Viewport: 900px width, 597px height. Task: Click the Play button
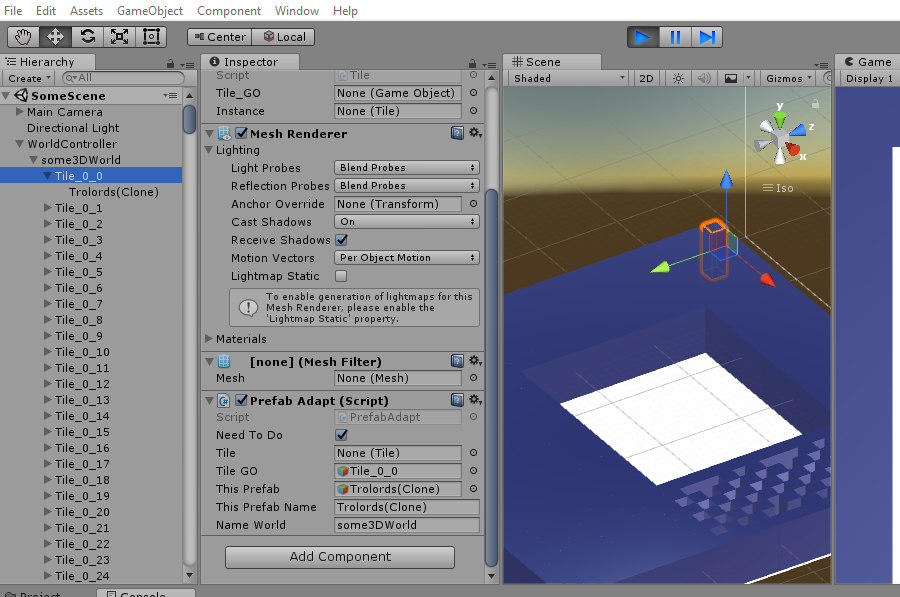(643, 38)
